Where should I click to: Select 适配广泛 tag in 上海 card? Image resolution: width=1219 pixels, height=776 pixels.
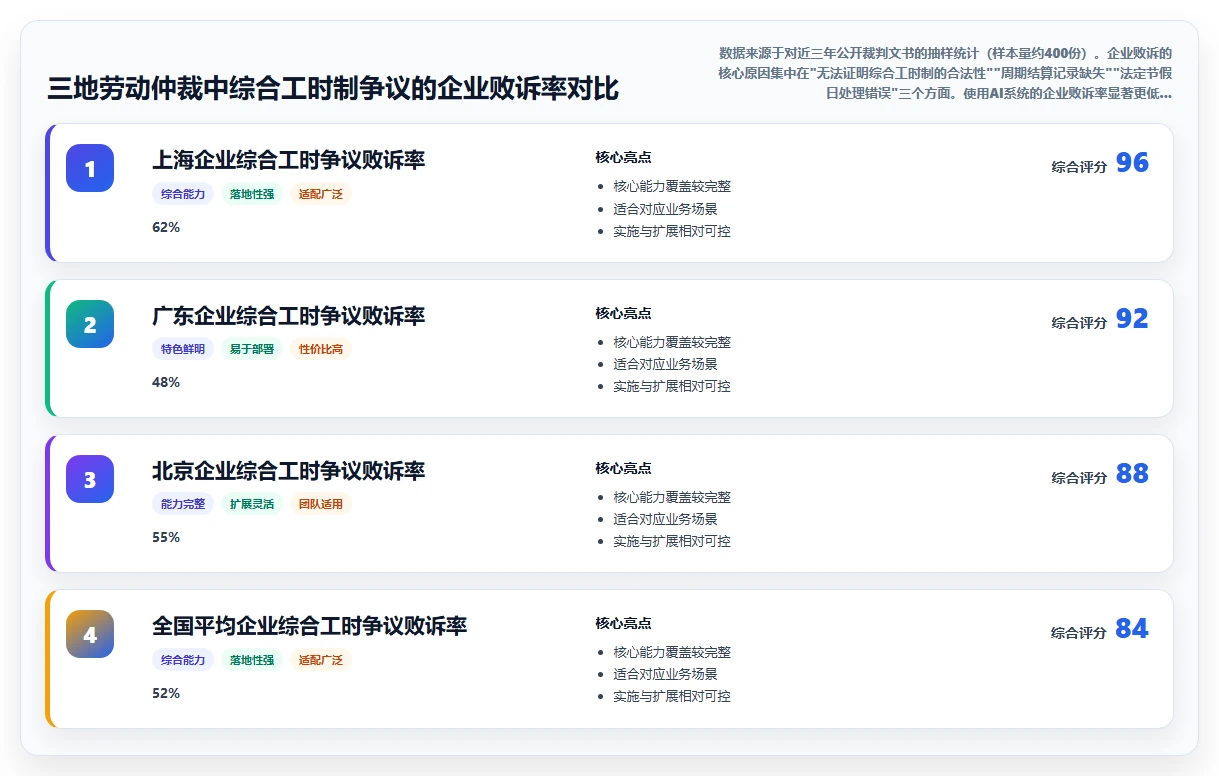click(x=321, y=194)
